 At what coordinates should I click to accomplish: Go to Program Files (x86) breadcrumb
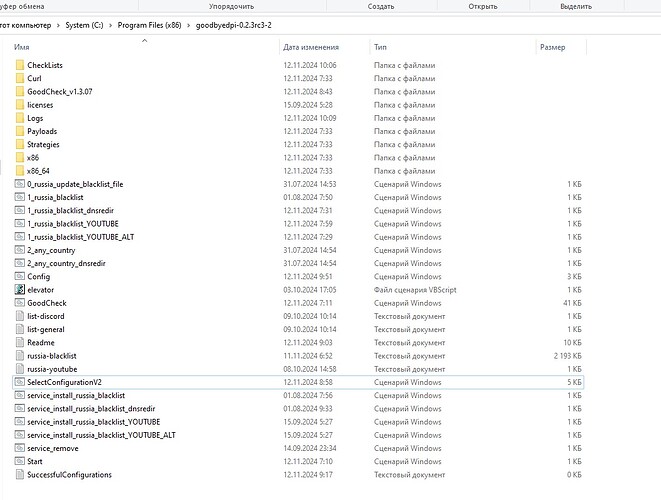[149, 25]
